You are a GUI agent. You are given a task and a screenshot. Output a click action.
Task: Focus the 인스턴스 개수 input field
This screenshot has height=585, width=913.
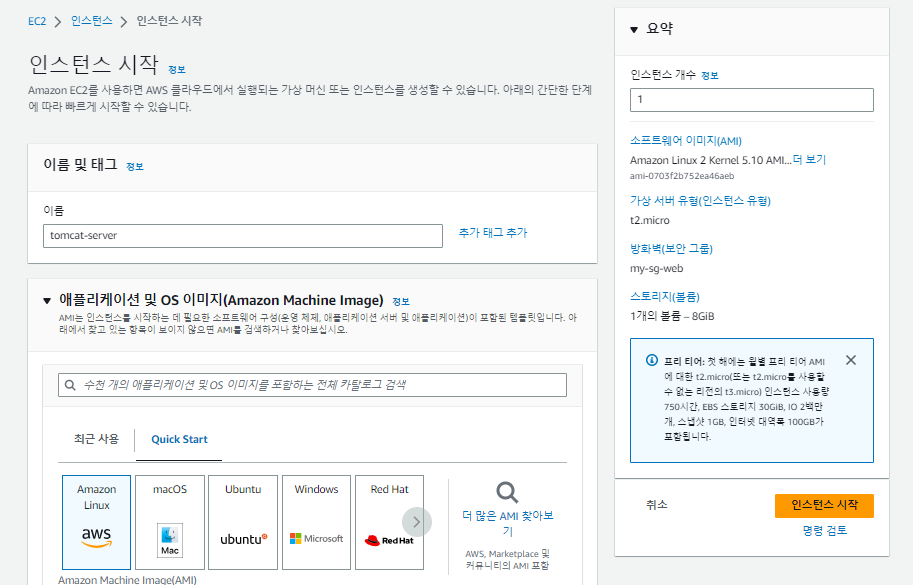752,100
